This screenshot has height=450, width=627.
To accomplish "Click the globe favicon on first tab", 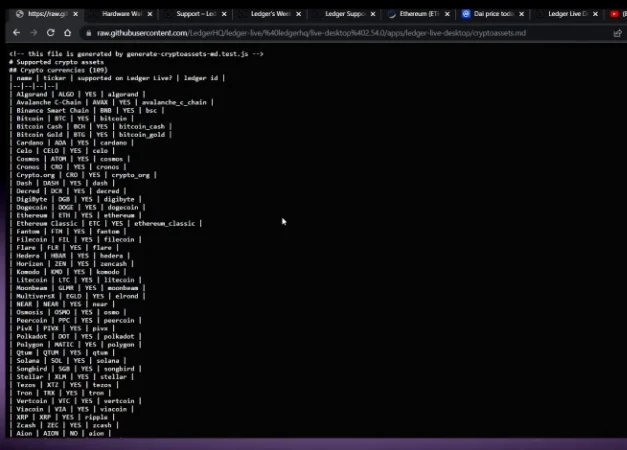I will coord(20,14).
